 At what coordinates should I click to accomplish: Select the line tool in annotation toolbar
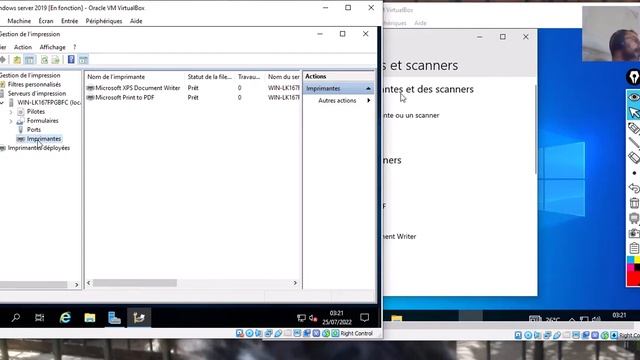[x=634, y=143]
